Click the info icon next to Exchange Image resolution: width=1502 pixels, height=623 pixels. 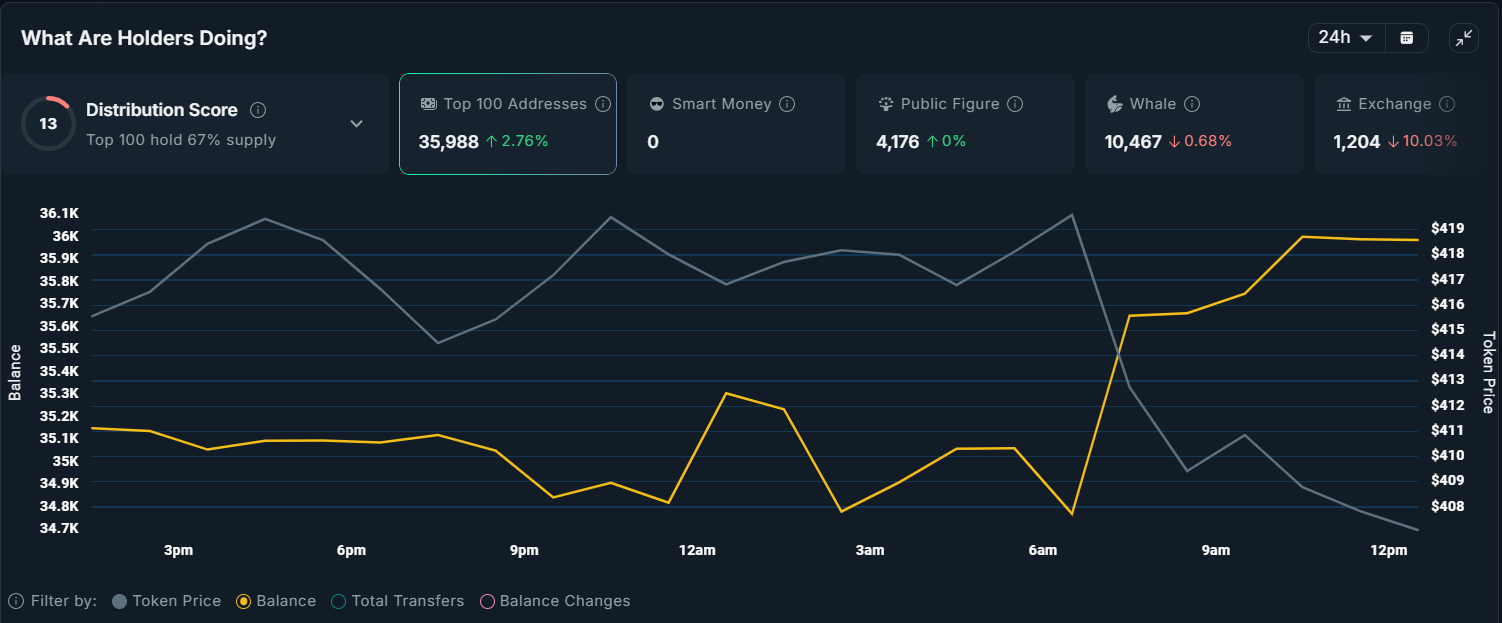pyautogui.click(x=1446, y=104)
